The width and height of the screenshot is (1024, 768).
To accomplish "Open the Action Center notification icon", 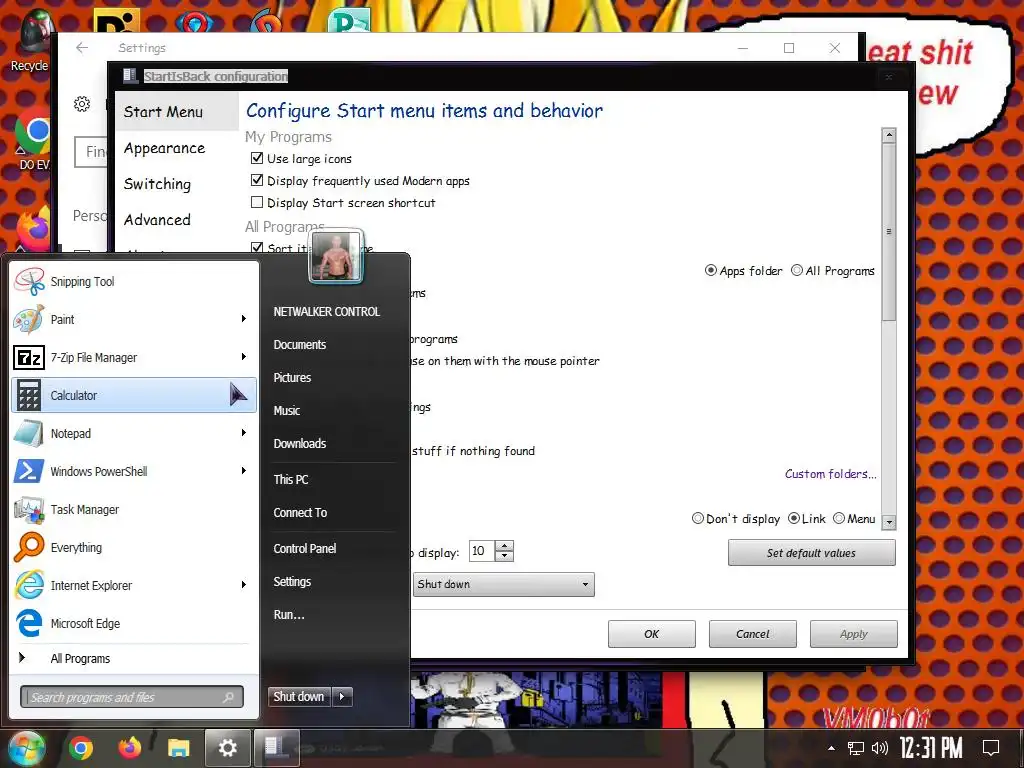I will 991,748.
